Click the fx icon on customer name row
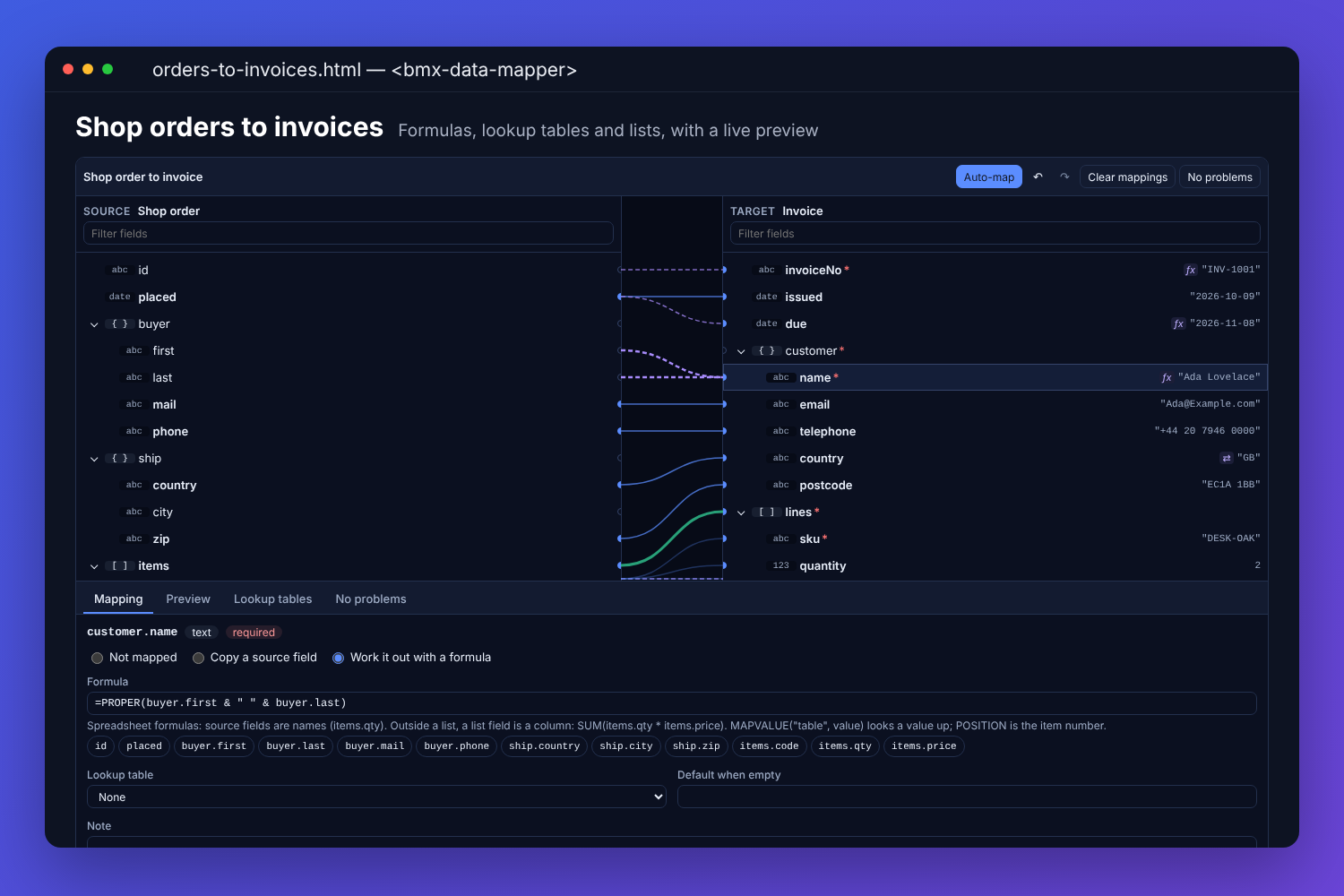 [x=1167, y=377]
